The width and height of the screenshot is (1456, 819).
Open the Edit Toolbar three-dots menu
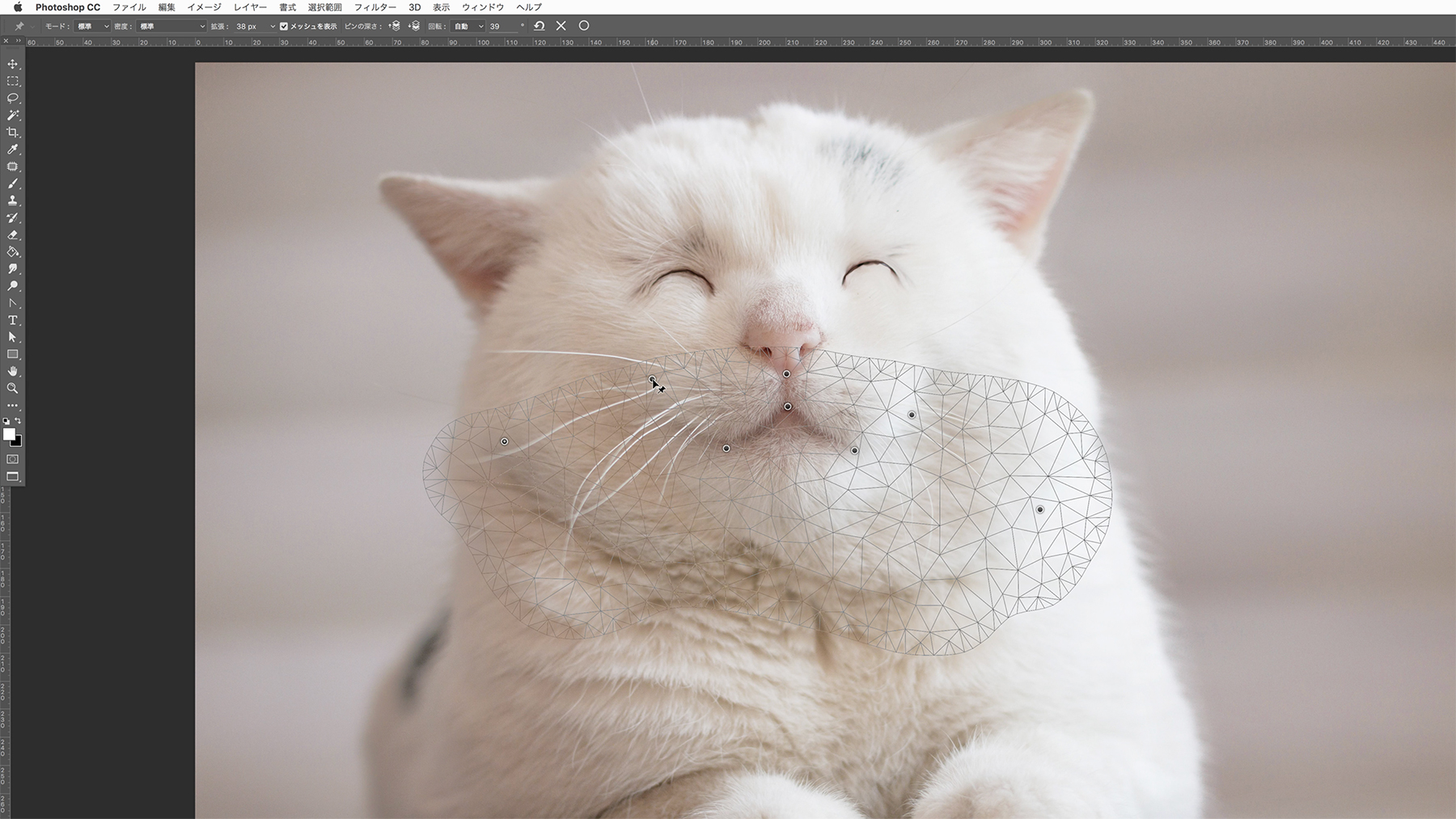pyautogui.click(x=13, y=406)
